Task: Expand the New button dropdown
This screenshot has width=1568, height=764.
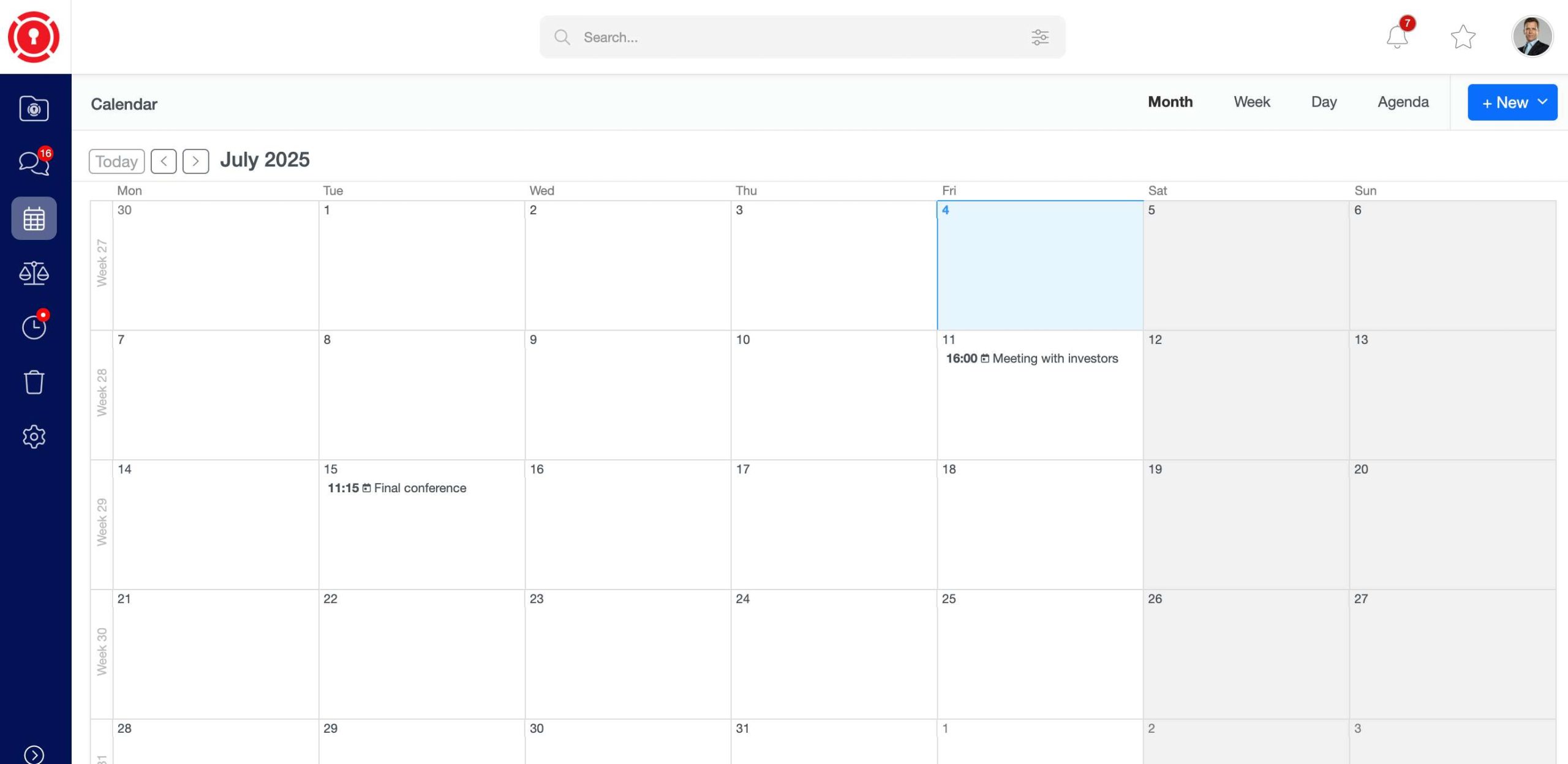Action: coord(1543,102)
